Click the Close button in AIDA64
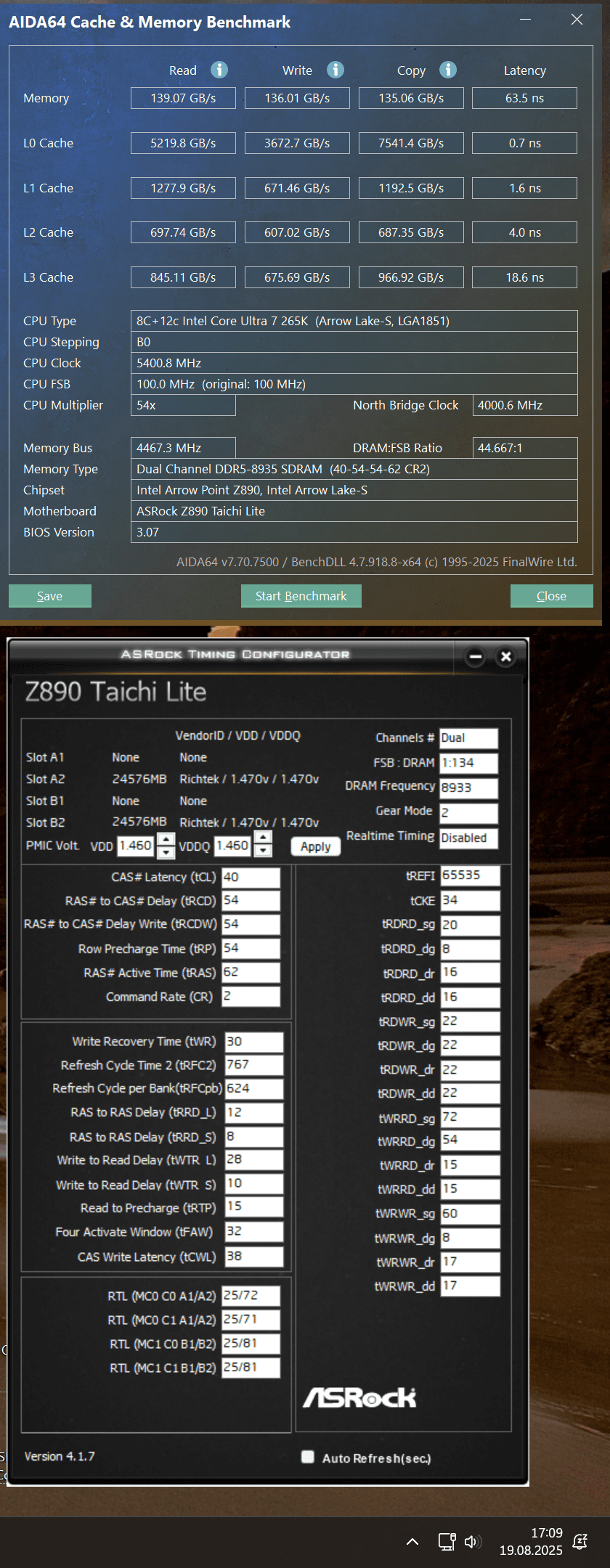610x1568 pixels. tap(552, 596)
